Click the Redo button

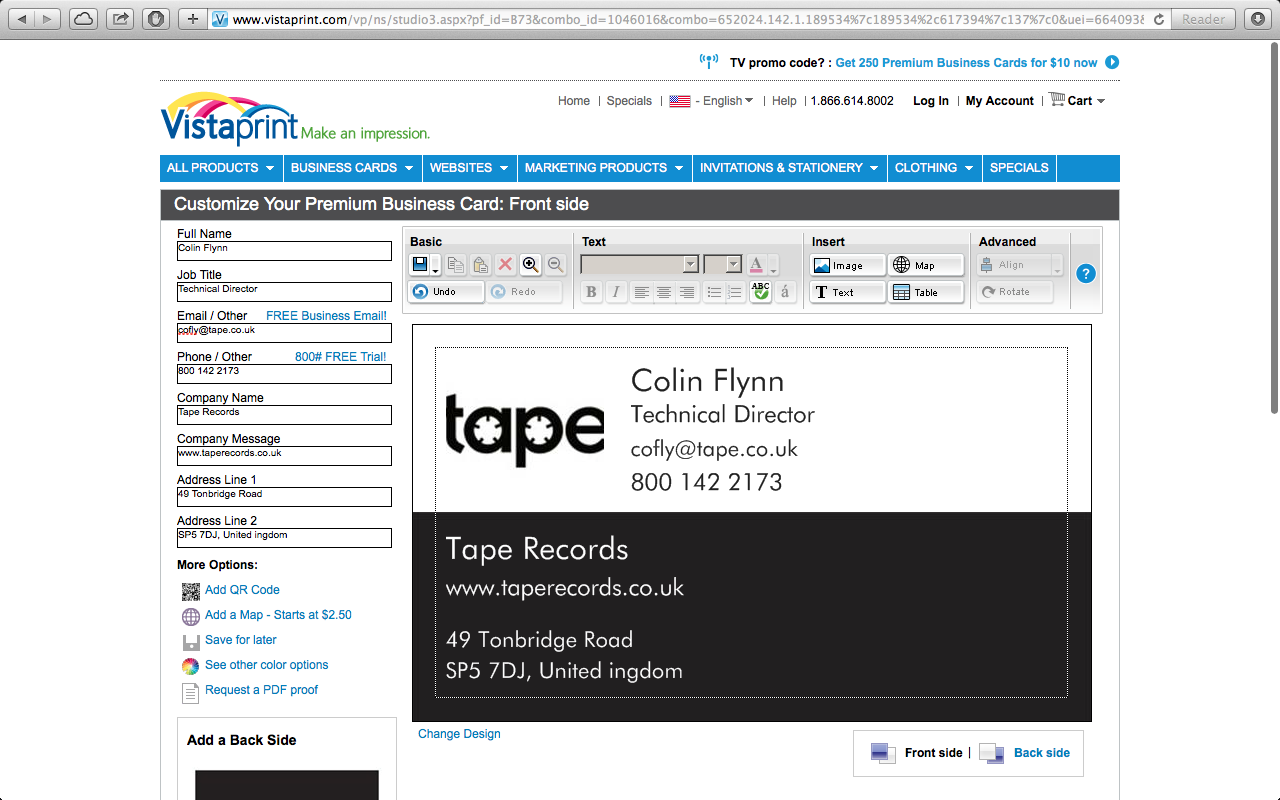(x=524, y=292)
